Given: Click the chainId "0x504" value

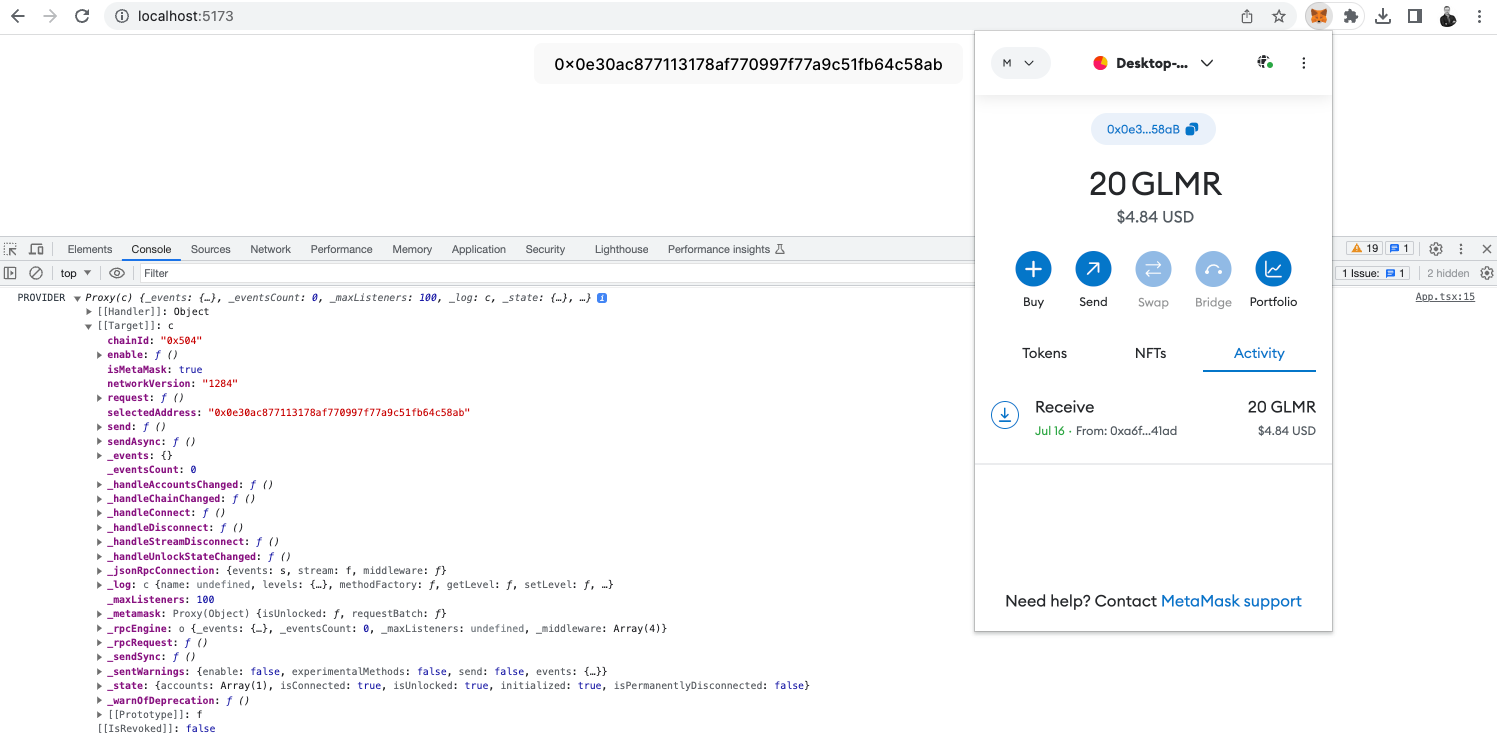Looking at the screenshot, I should [181, 341].
